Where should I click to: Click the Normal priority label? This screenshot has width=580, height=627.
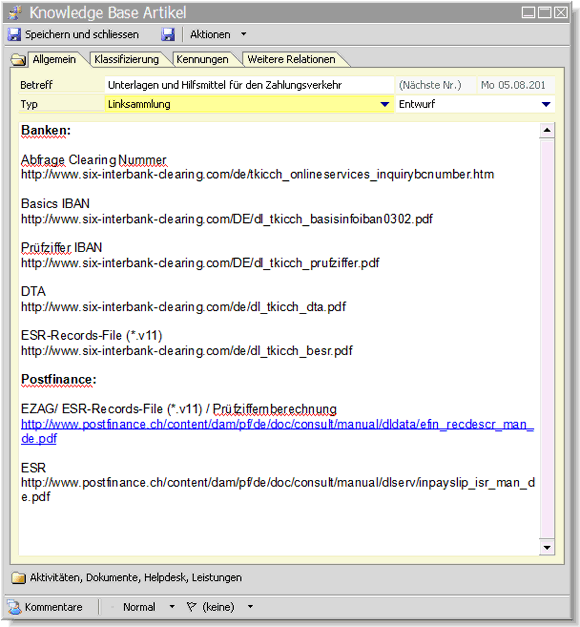(139, 607)
